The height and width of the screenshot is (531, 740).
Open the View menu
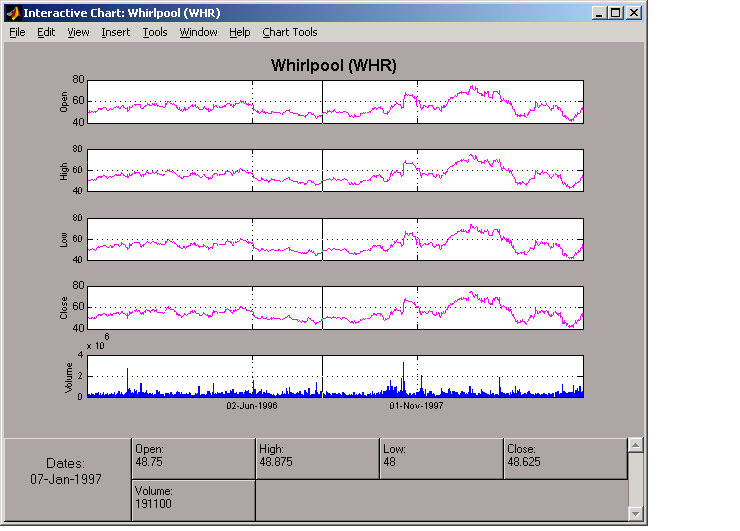[x=78, y=32]
